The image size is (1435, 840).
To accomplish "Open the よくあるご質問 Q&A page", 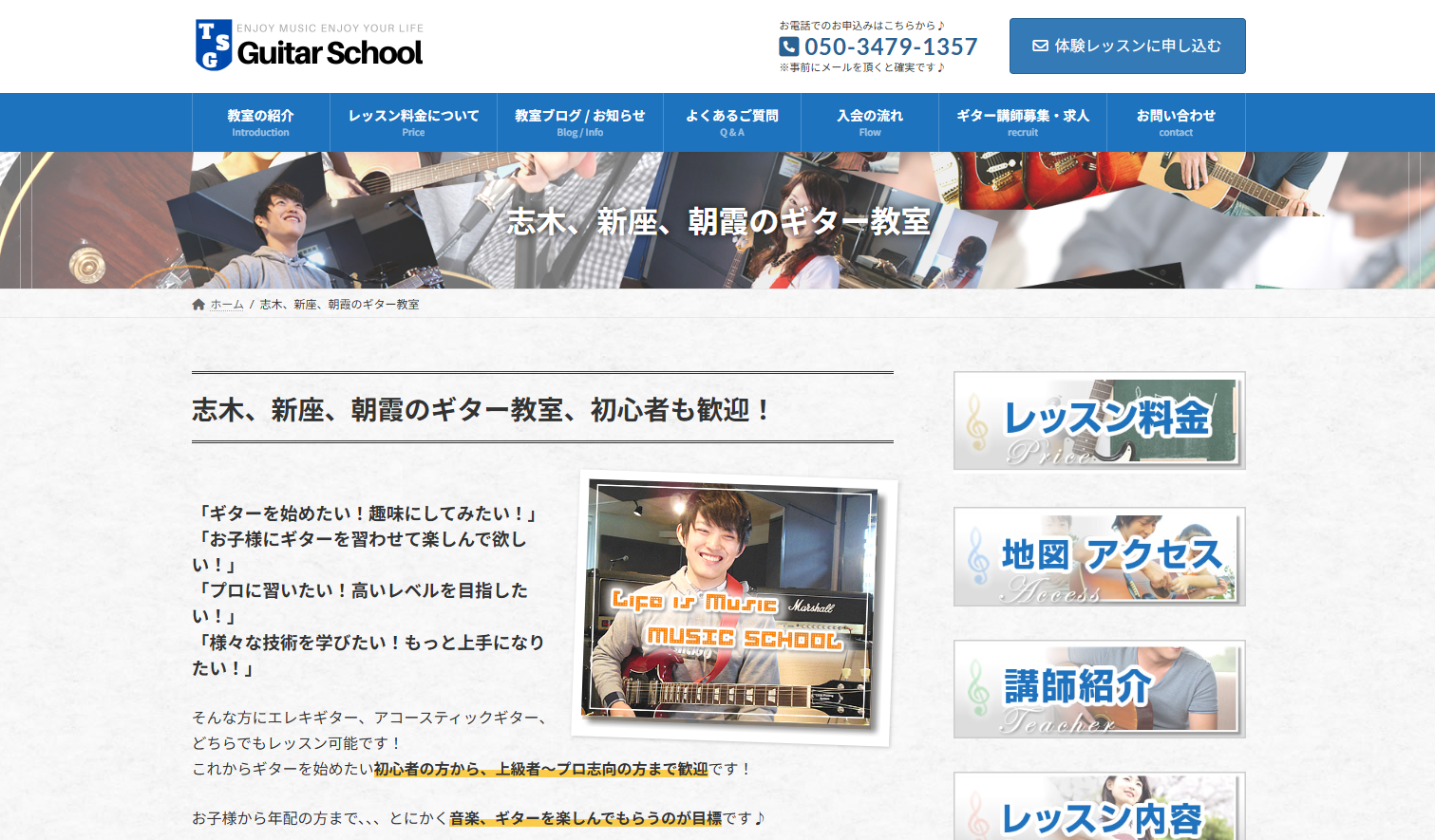I will coord(731,122).
